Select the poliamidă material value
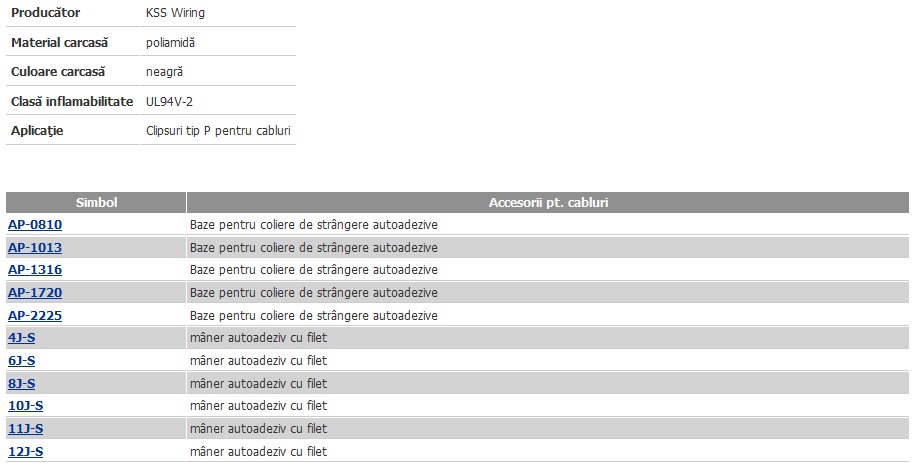The height and width of the screenshot is (470, 920). coord(170,43)
